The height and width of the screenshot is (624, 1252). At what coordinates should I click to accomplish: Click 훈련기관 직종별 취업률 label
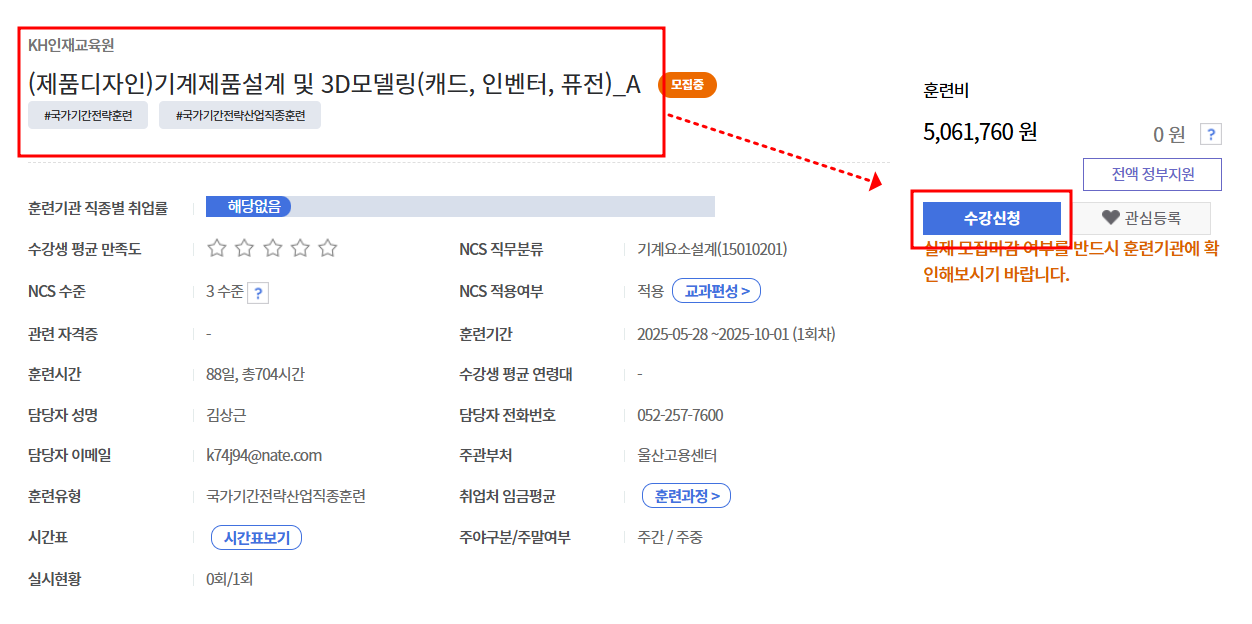98,208
